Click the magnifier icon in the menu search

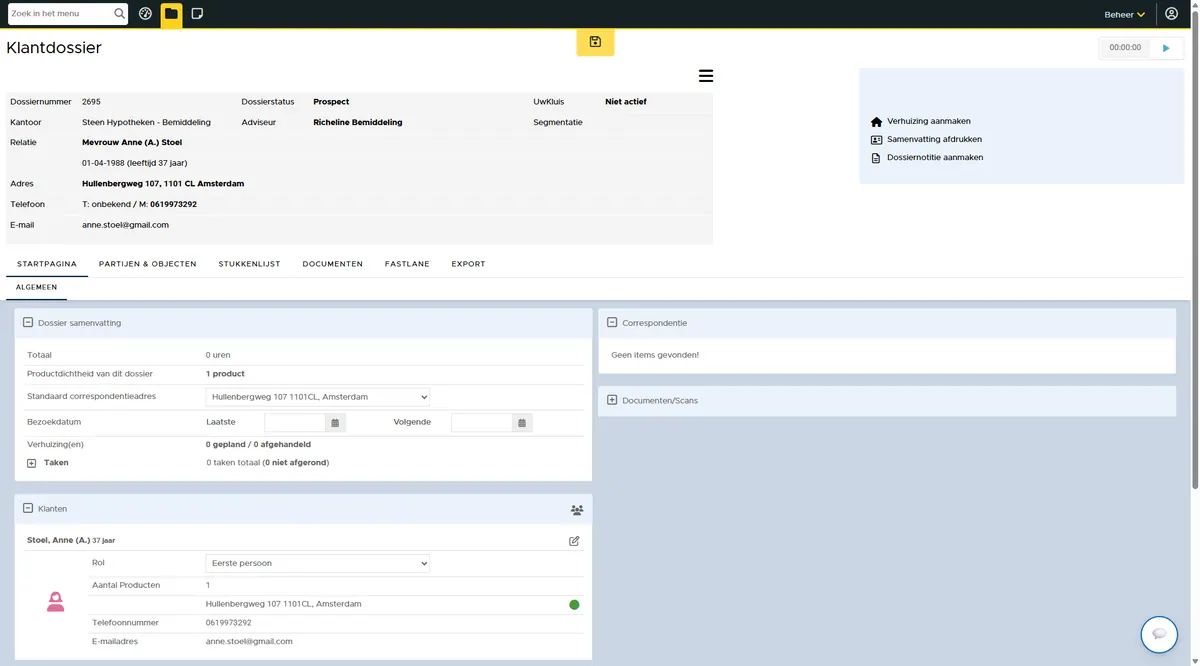120,14
